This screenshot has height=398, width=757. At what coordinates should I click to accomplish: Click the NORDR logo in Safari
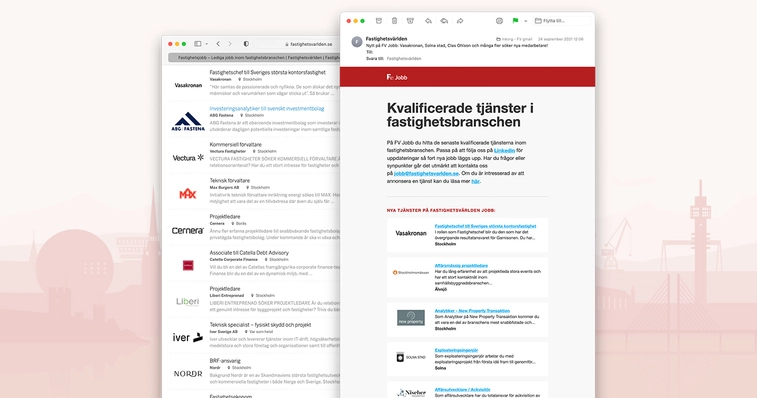(188, 373)
